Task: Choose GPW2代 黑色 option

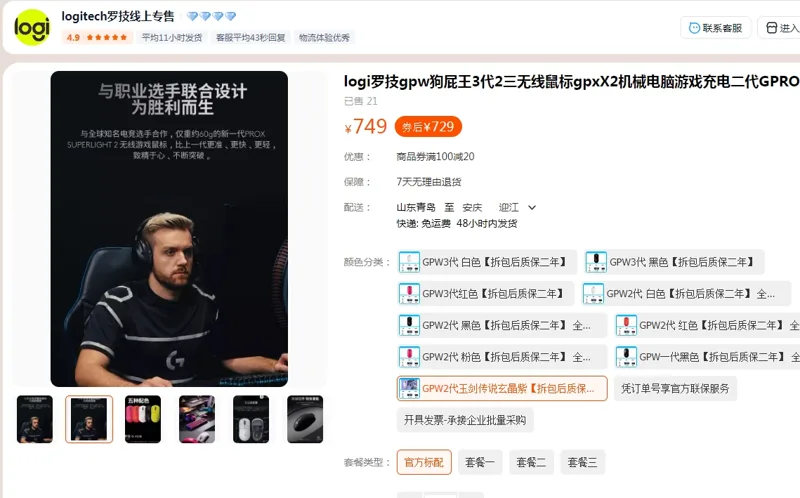Action: (x=502, y=325)
